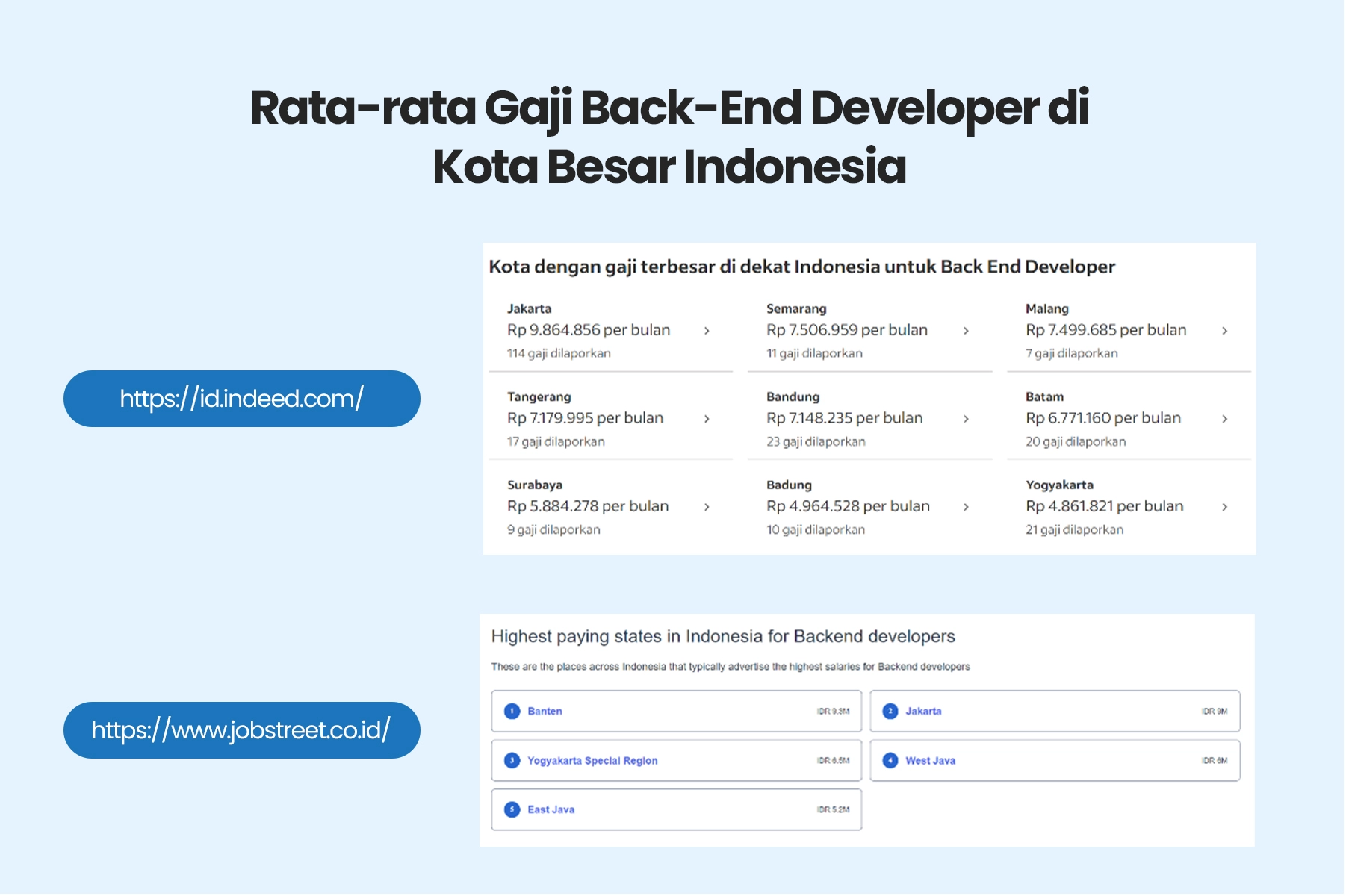The height and width of the screenshot is (896, 1346).
Task: Open the Jakarta state link in Jobstreet list
Action: (923, 711)
